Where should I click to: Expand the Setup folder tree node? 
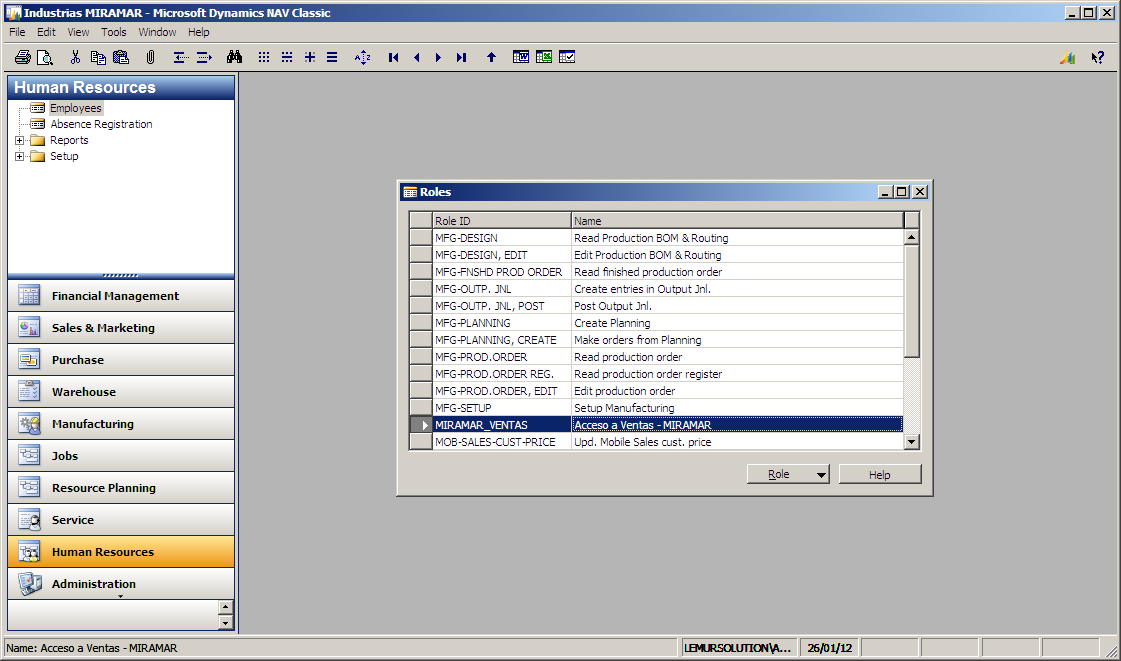coord(19,156)
